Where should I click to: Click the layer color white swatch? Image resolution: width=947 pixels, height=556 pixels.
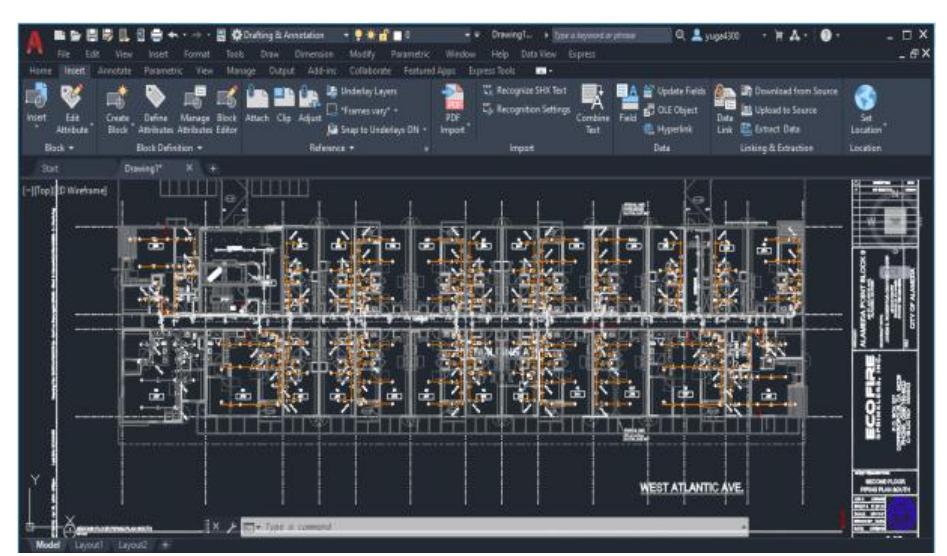[397, 36]
